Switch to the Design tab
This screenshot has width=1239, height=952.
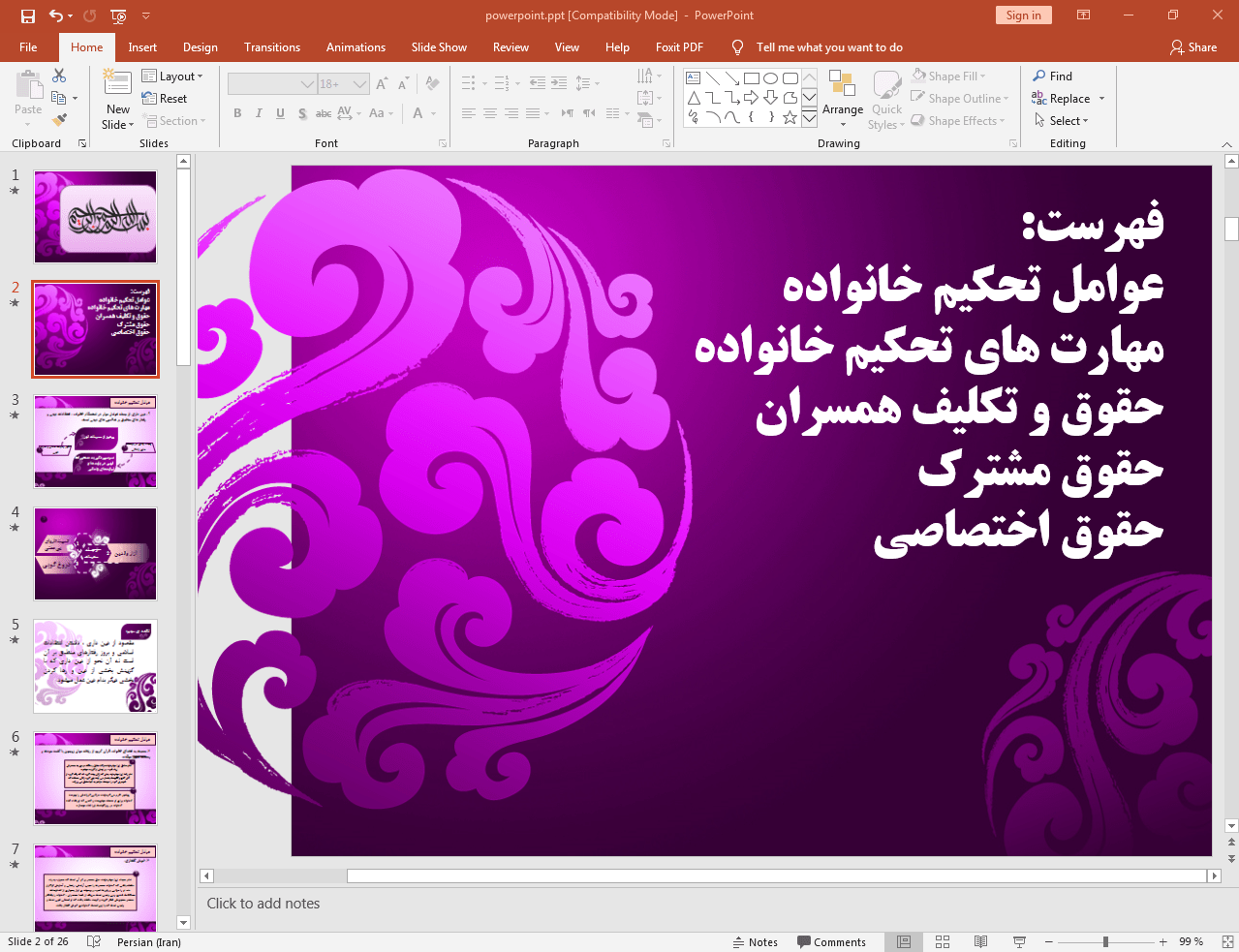201,46
